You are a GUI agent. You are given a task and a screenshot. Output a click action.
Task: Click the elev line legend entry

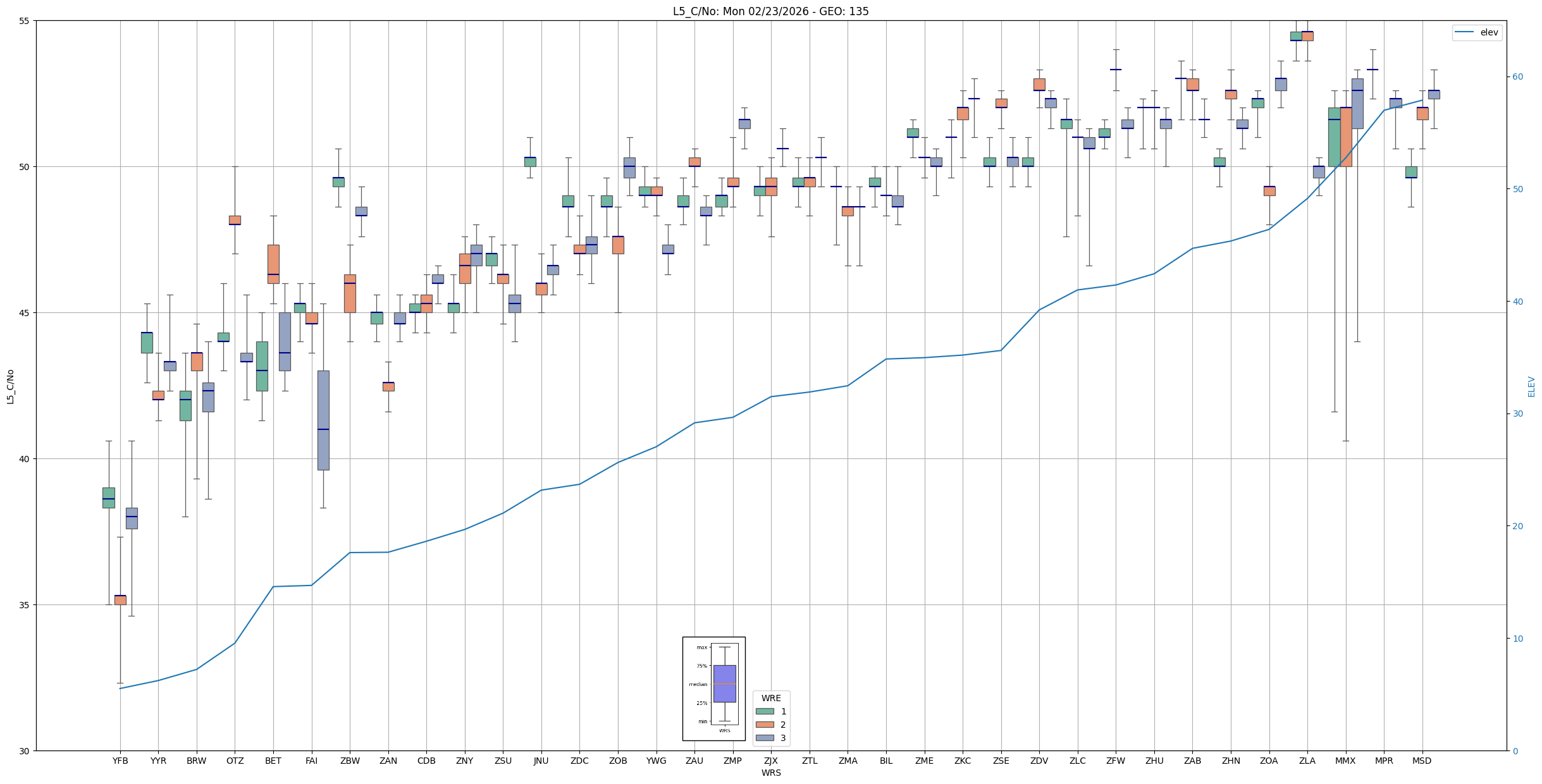1476,32
